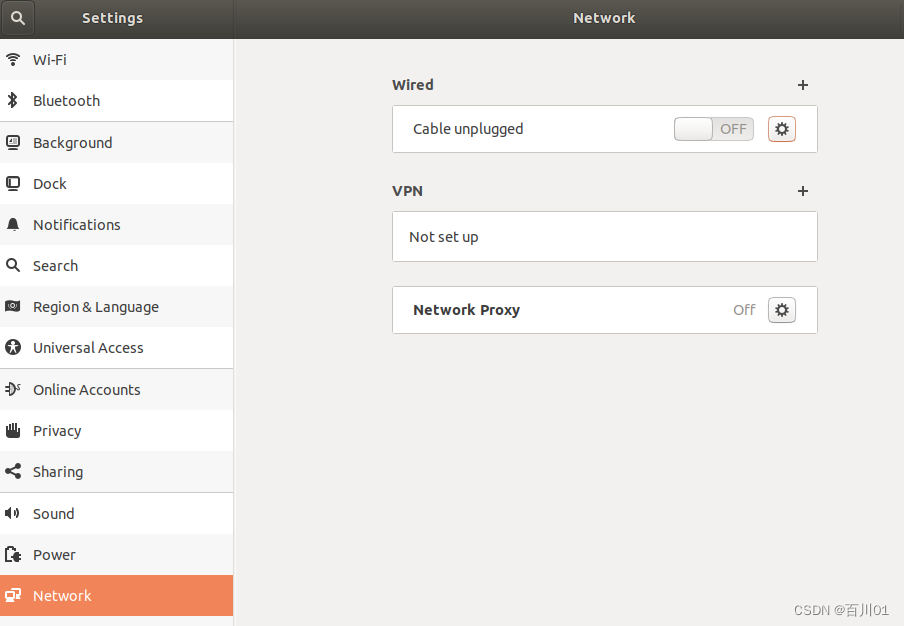This screenshot has height=626, width=904.
Task: Click the Power battery icon
Action: point(13,555)
